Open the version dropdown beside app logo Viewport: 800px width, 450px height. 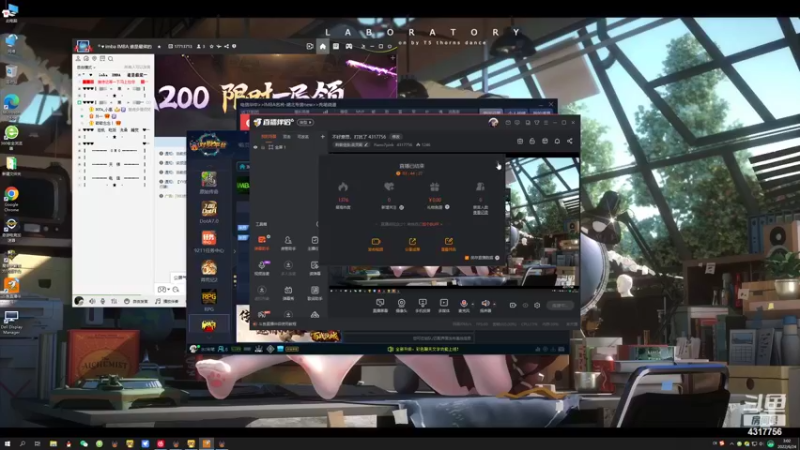306,122
